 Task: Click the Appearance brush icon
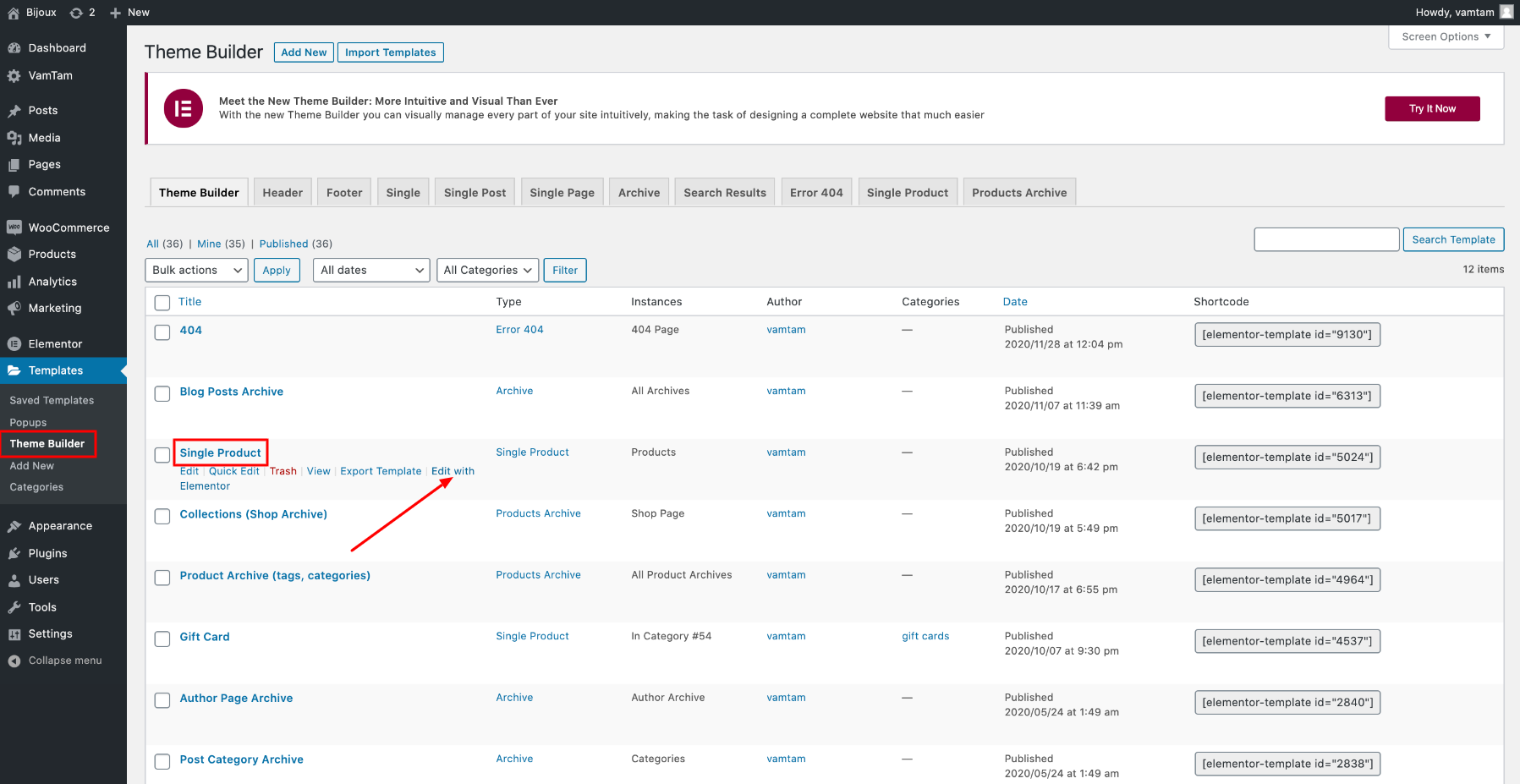tap(14, 526)
